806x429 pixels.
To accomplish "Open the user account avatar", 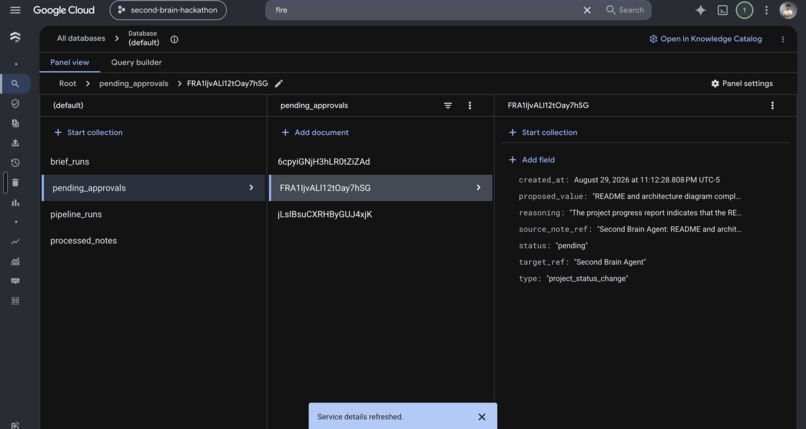I will (x=788, y=10).
